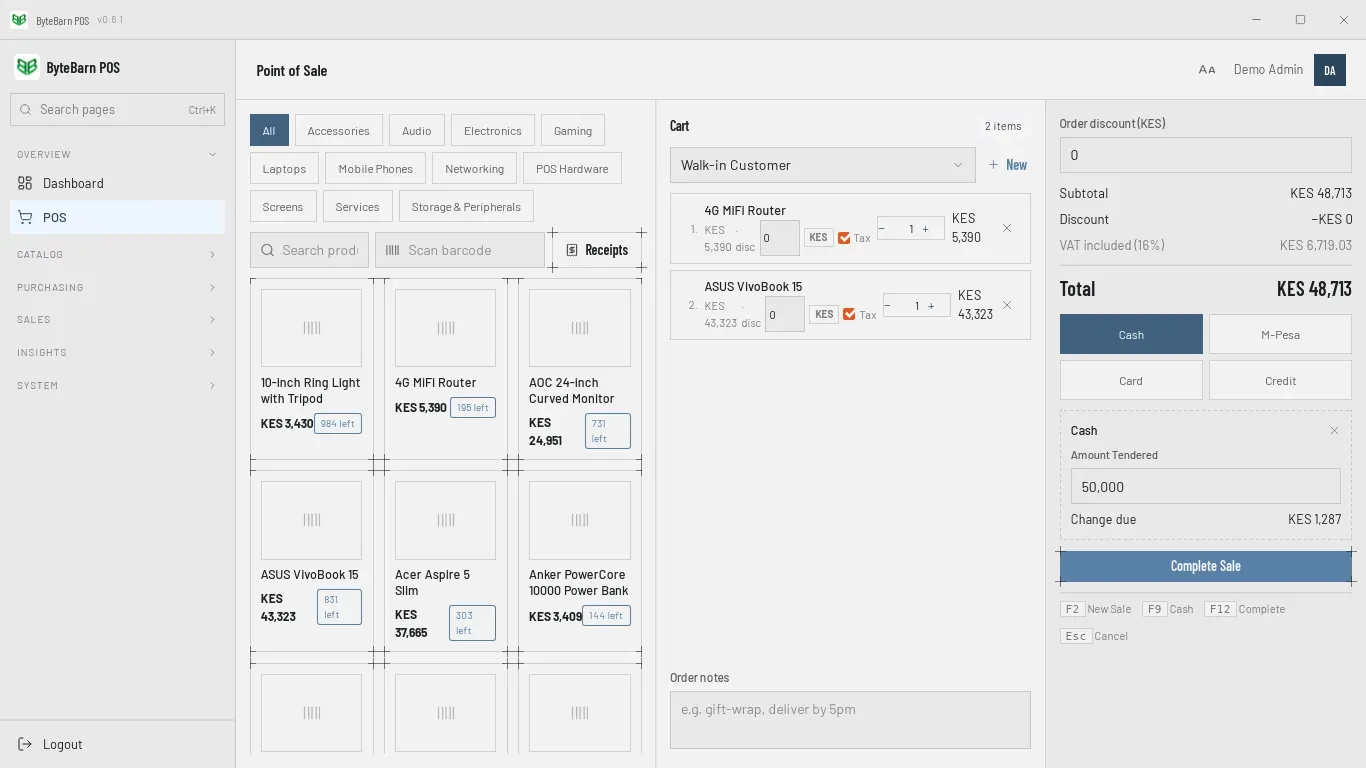
Task: Collapse the OVERVIEW sidebar section
Action: coord(117,154)
